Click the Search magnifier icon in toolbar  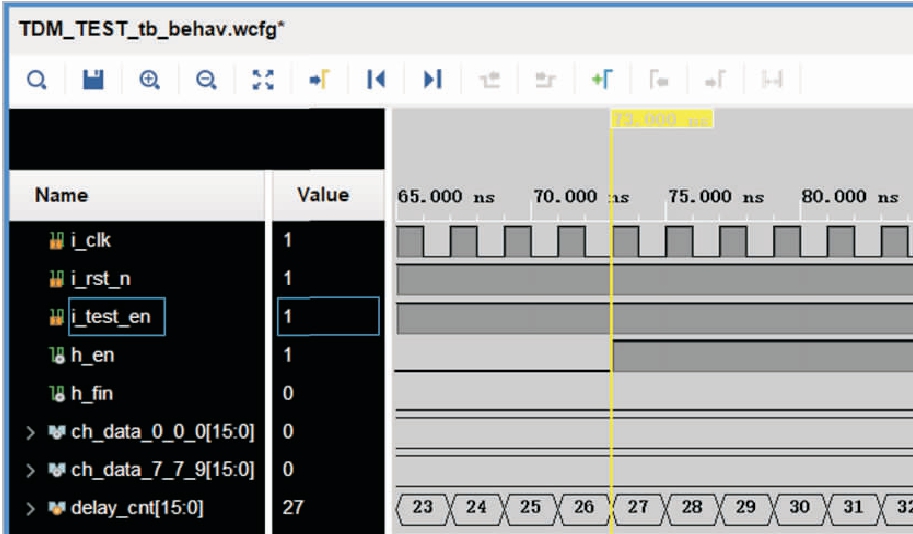point(36,79)
